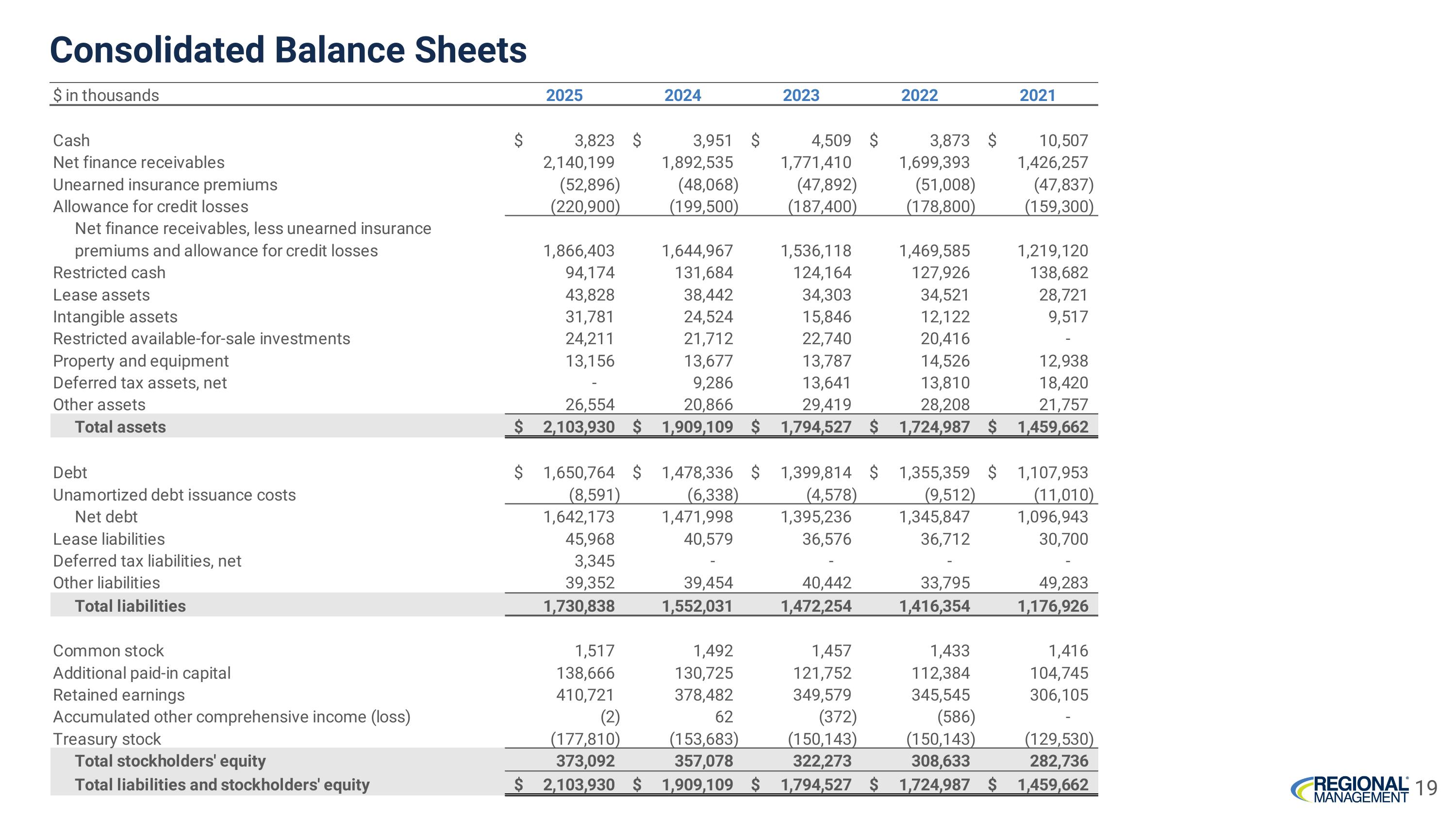This screenshot has height=819, width=1456.
Task: Select the 2021 column header
Action: tap(1037, 95)
